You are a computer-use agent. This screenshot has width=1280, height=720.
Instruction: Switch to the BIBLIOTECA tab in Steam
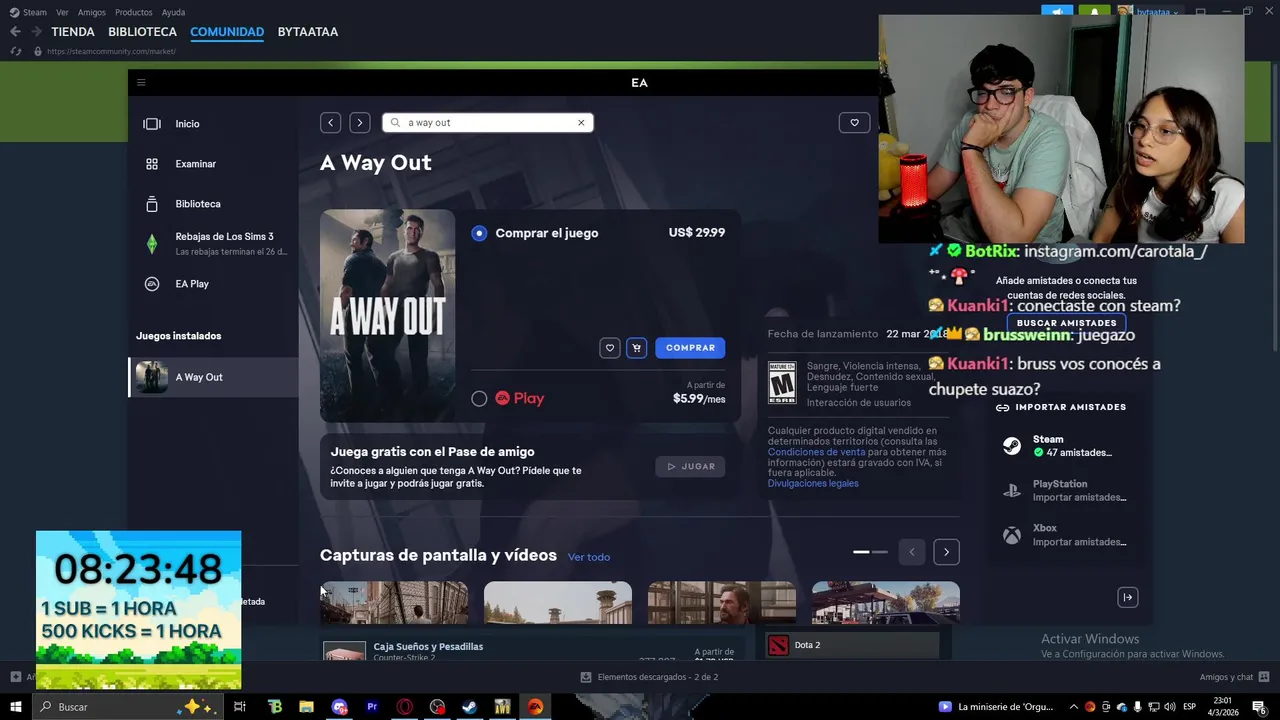pos(142,32)
